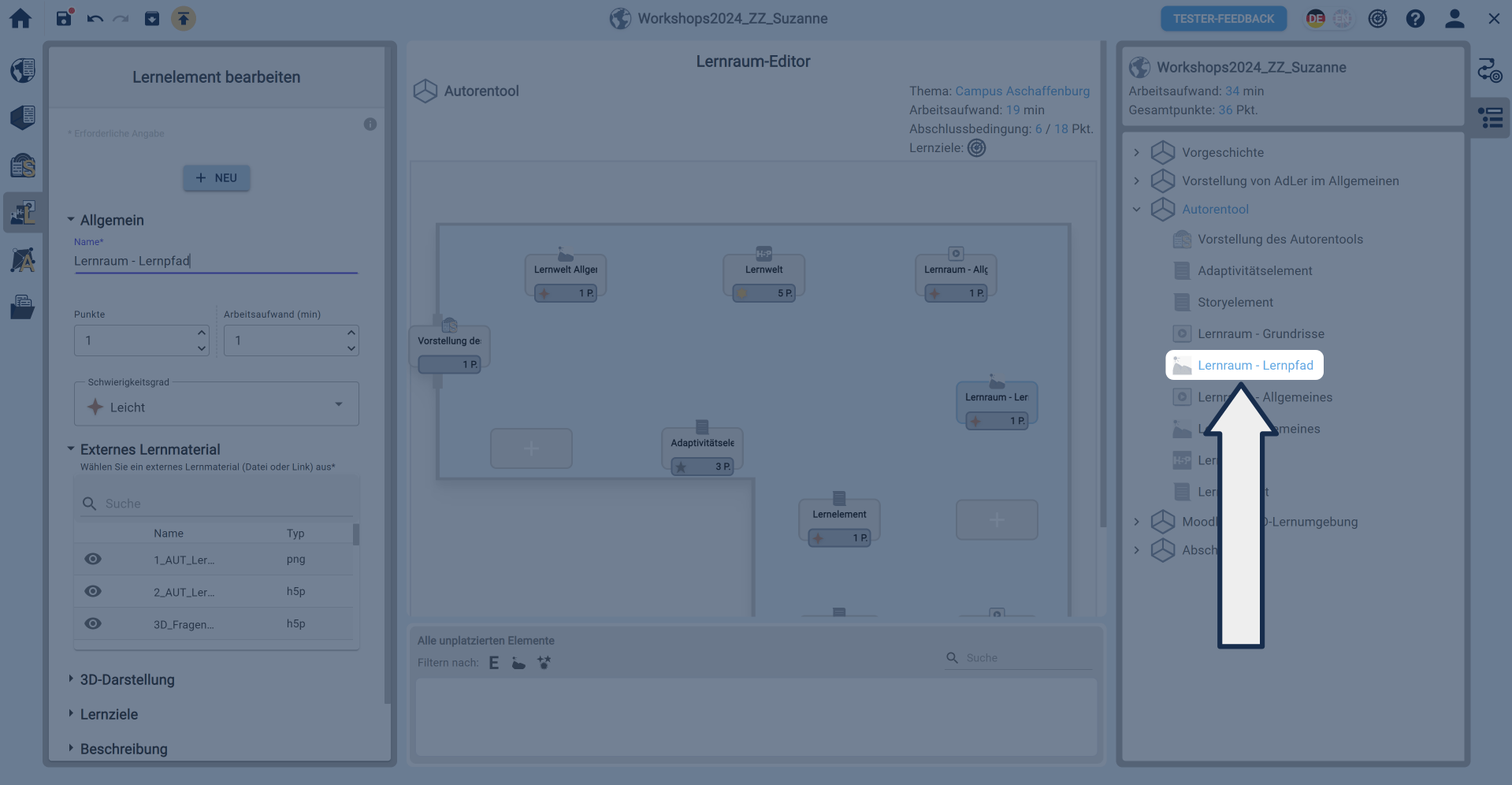The height and width of the screenshot is (785, 1512).
Task: Toggle preview eye for 3D_Fragen h5p file
Action: 93,624
